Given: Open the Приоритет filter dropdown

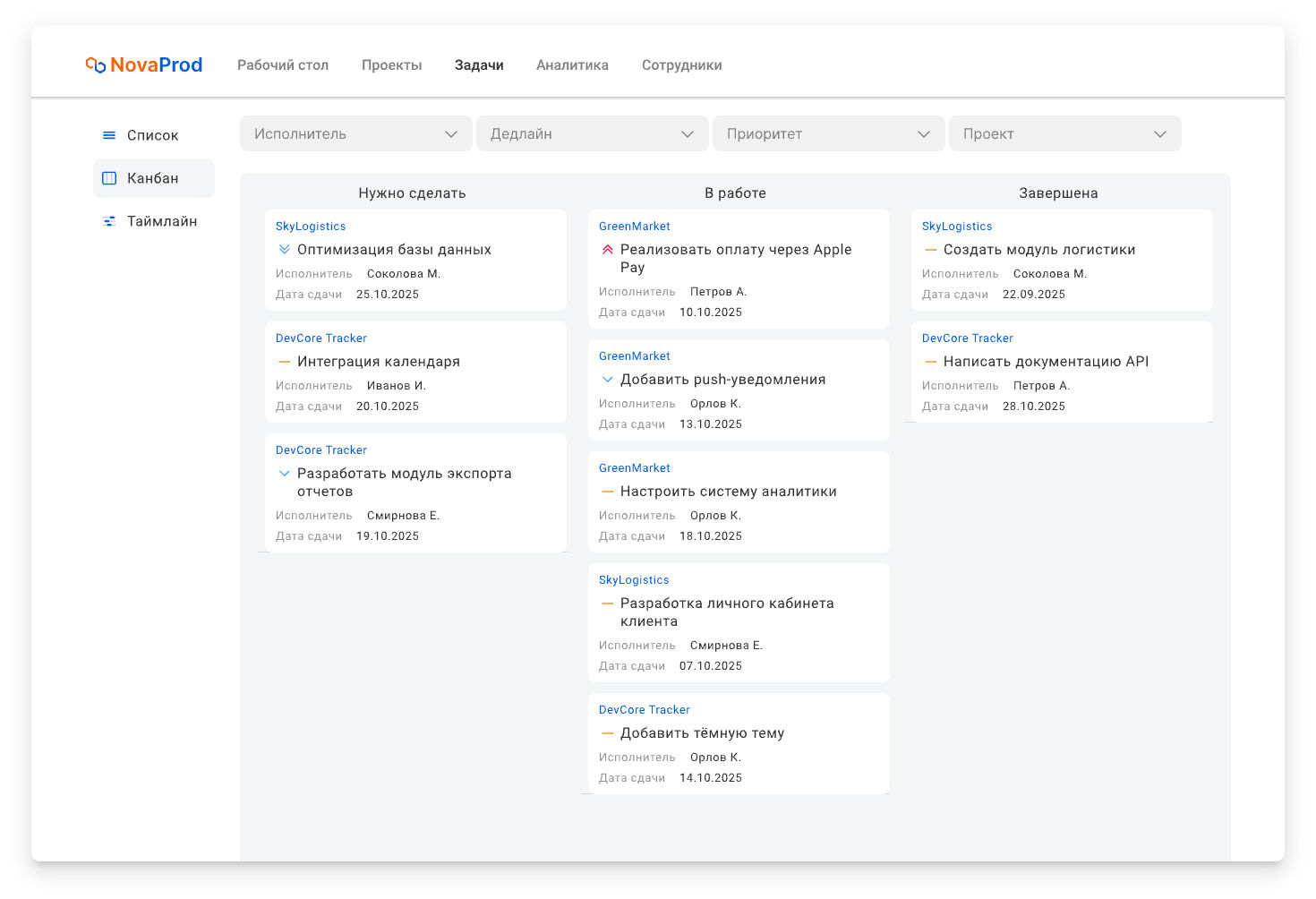Looking at the screenshot, I should 829,133.
